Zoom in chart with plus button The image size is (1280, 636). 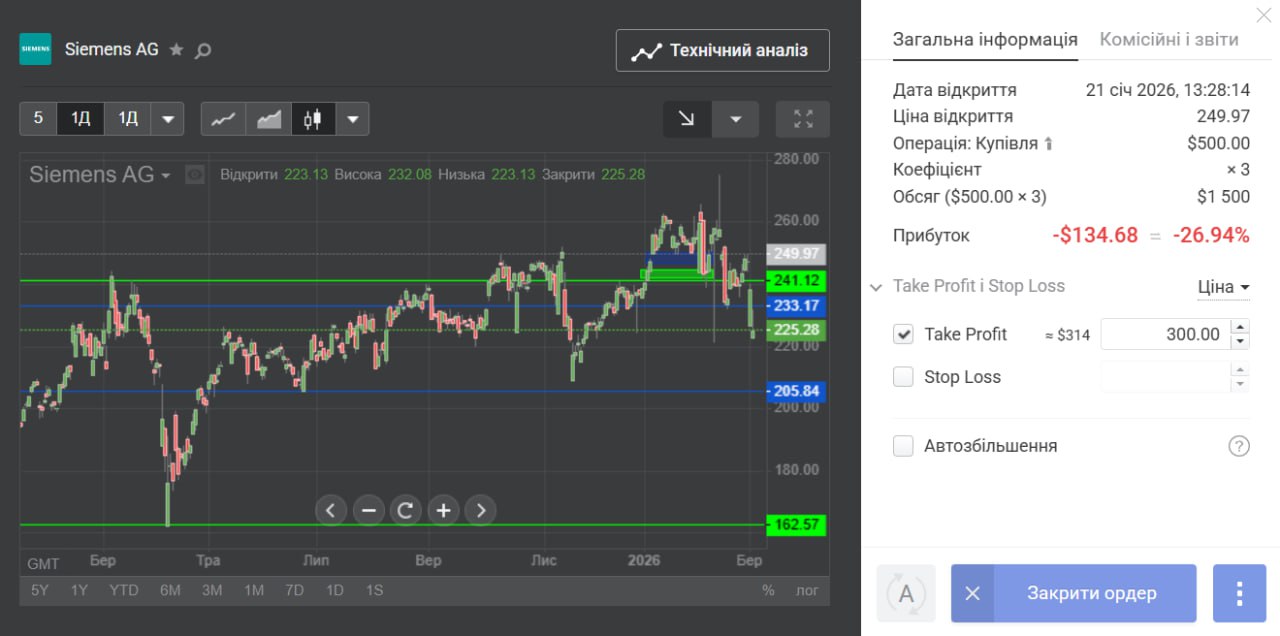pyautogui.click(x=443, y=510)
